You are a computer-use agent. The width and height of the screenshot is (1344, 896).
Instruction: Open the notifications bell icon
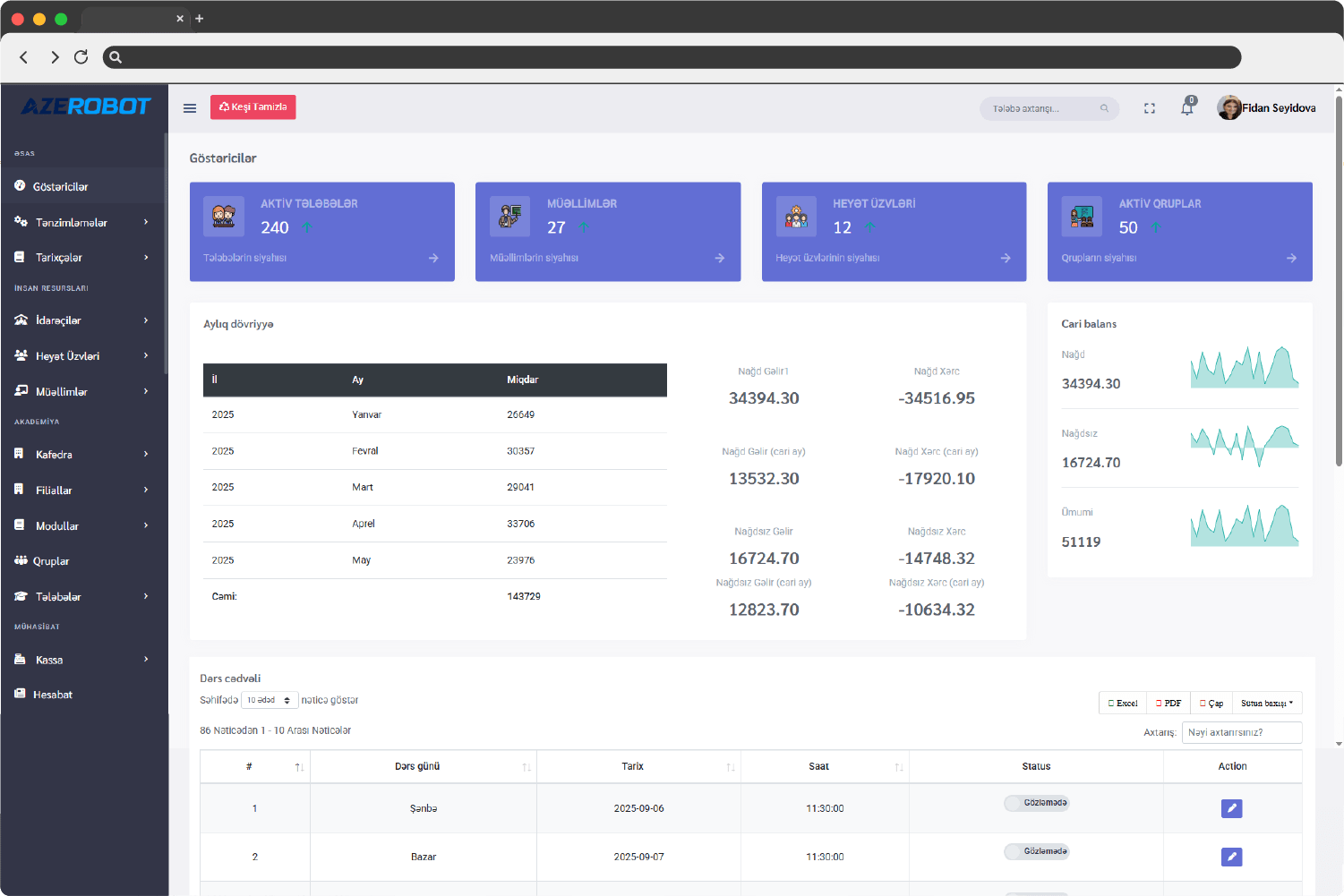click(x=1186, y=107)
